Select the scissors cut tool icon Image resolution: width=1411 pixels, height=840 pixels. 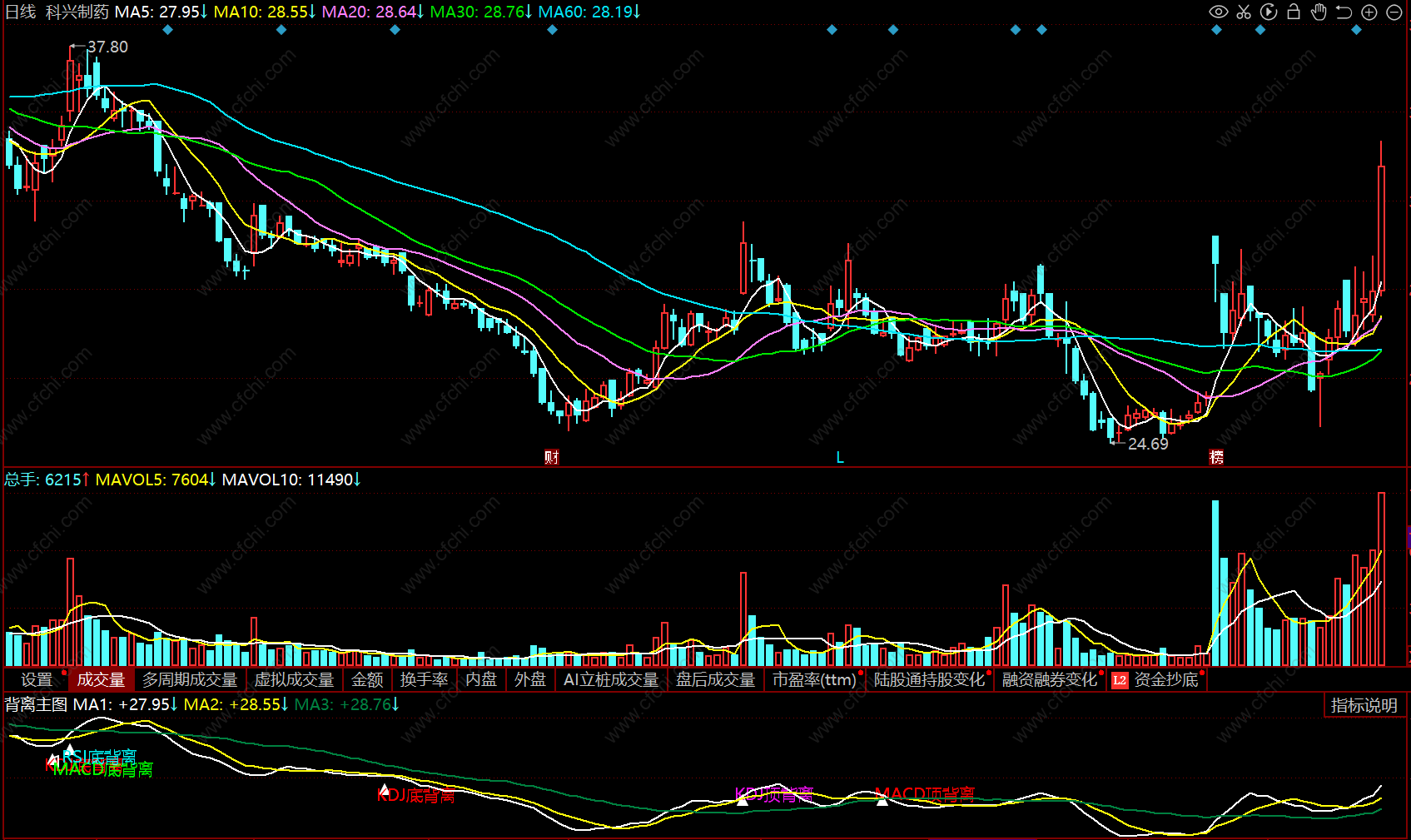(x=1244, y=12)
